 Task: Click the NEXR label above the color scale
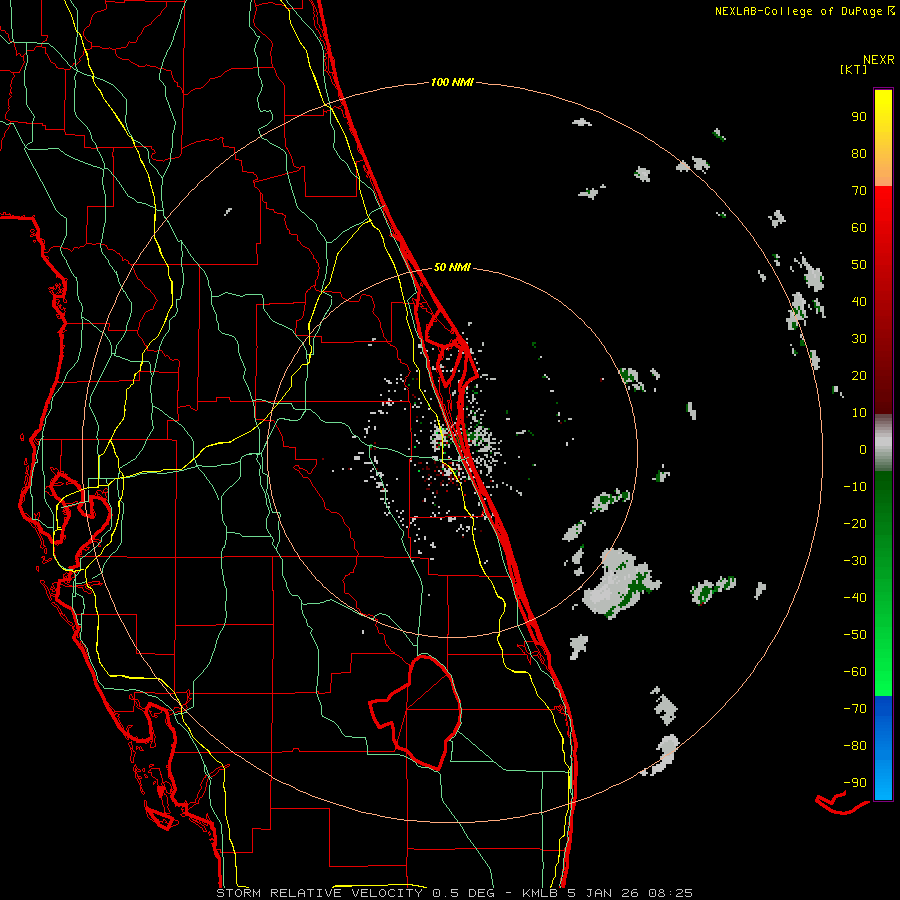(879, 59)
